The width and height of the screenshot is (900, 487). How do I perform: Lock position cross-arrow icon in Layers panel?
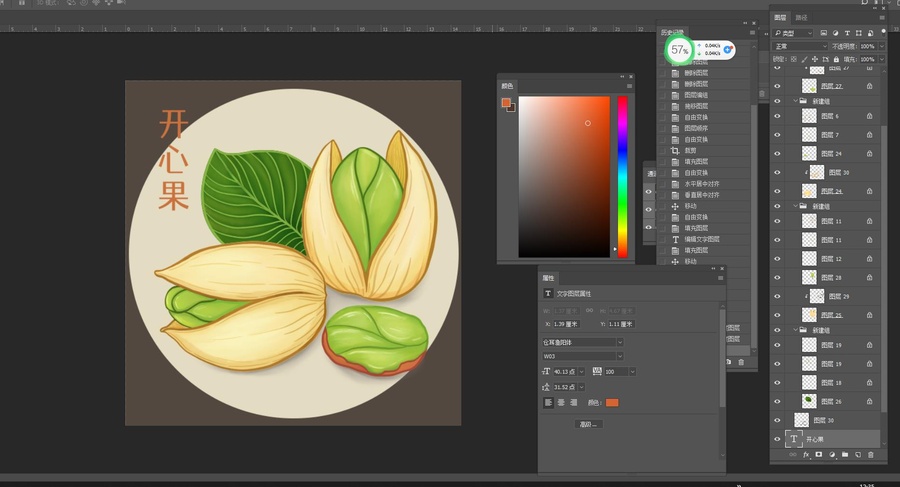click(814, 59)
